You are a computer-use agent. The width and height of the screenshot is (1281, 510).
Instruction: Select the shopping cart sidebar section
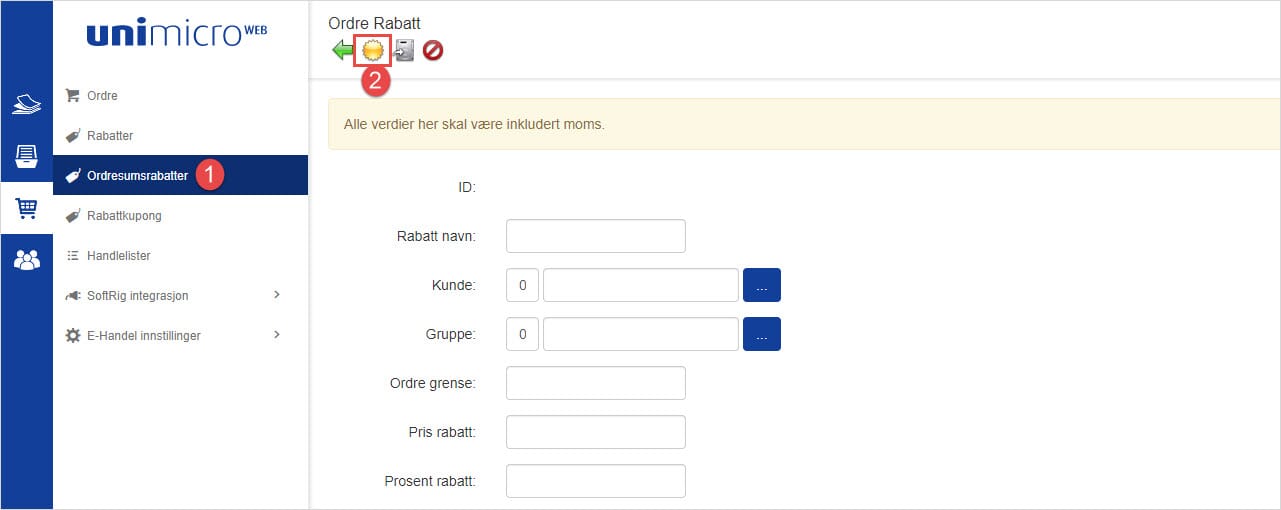pyautogui.click(x=26, y=208)
